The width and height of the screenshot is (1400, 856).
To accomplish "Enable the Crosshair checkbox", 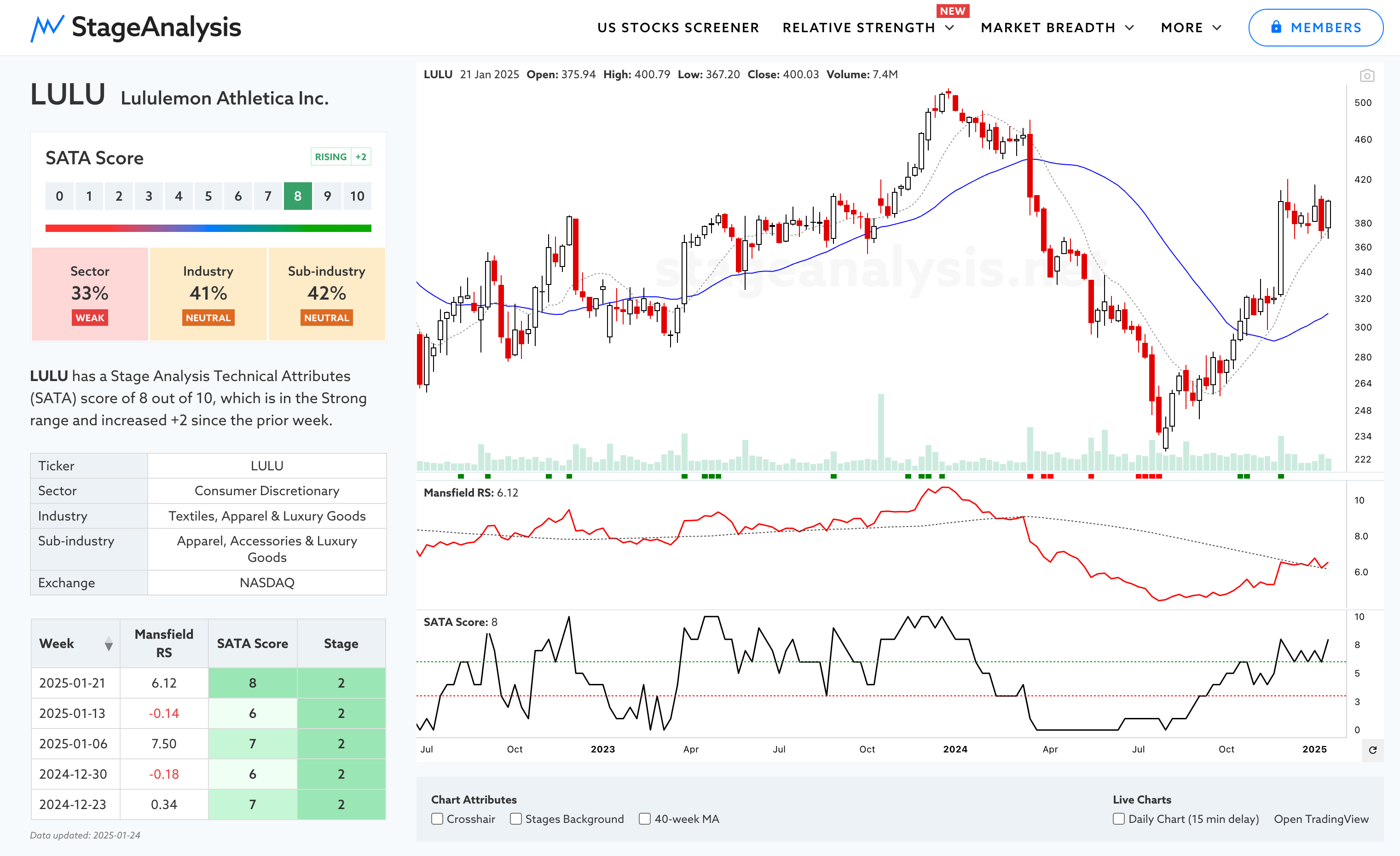I will [x=437, y=819].
